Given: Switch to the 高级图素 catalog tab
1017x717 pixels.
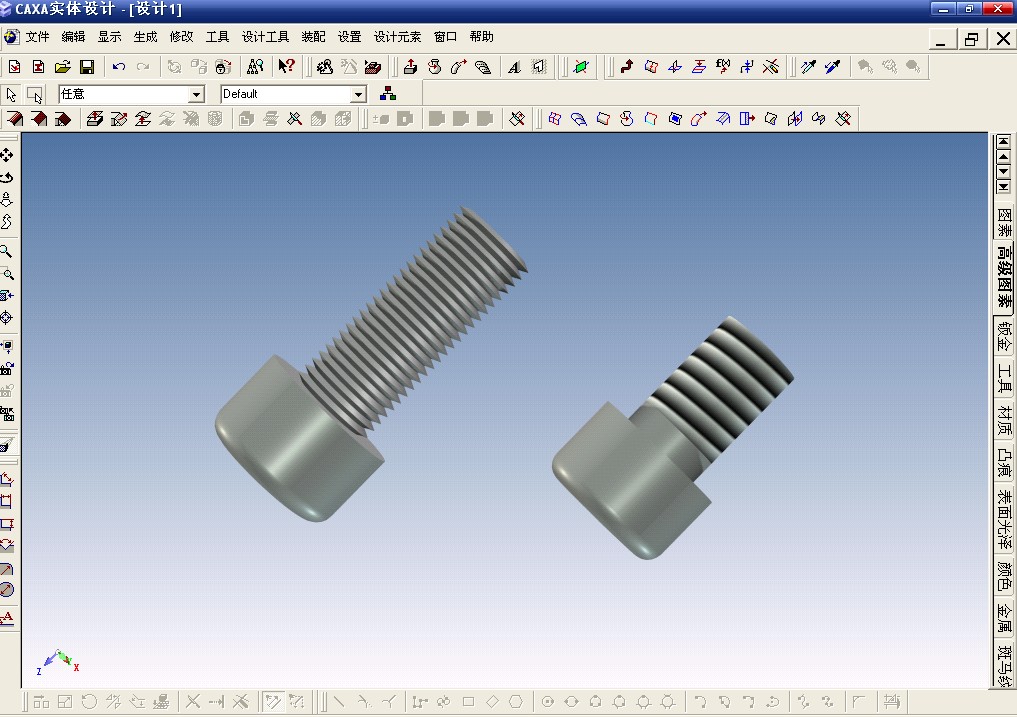Looking at the screenshot, I should (x=1004, y=277).
